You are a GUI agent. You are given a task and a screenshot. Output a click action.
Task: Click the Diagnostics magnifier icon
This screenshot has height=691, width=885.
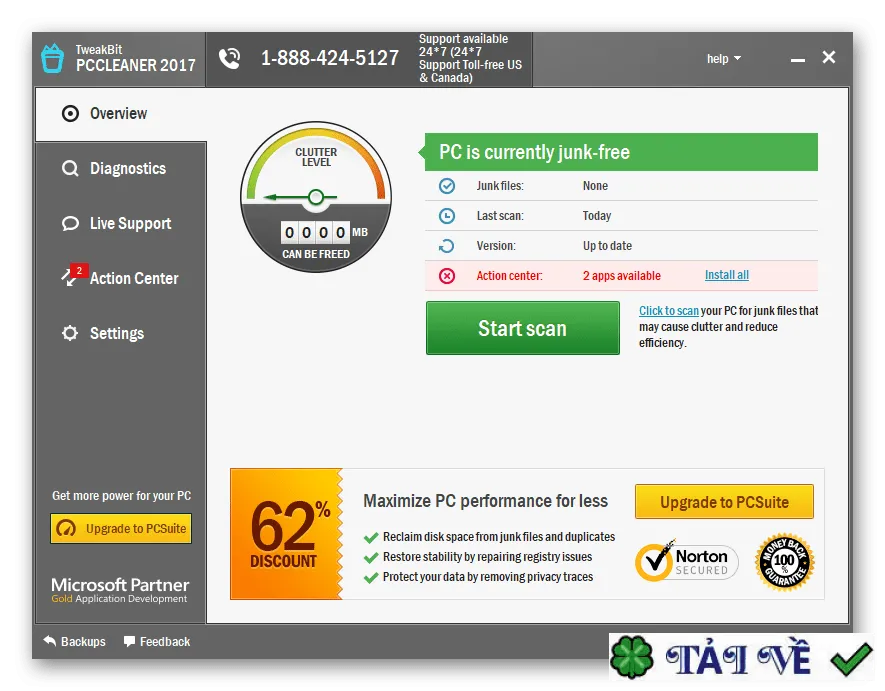(70, 168)
